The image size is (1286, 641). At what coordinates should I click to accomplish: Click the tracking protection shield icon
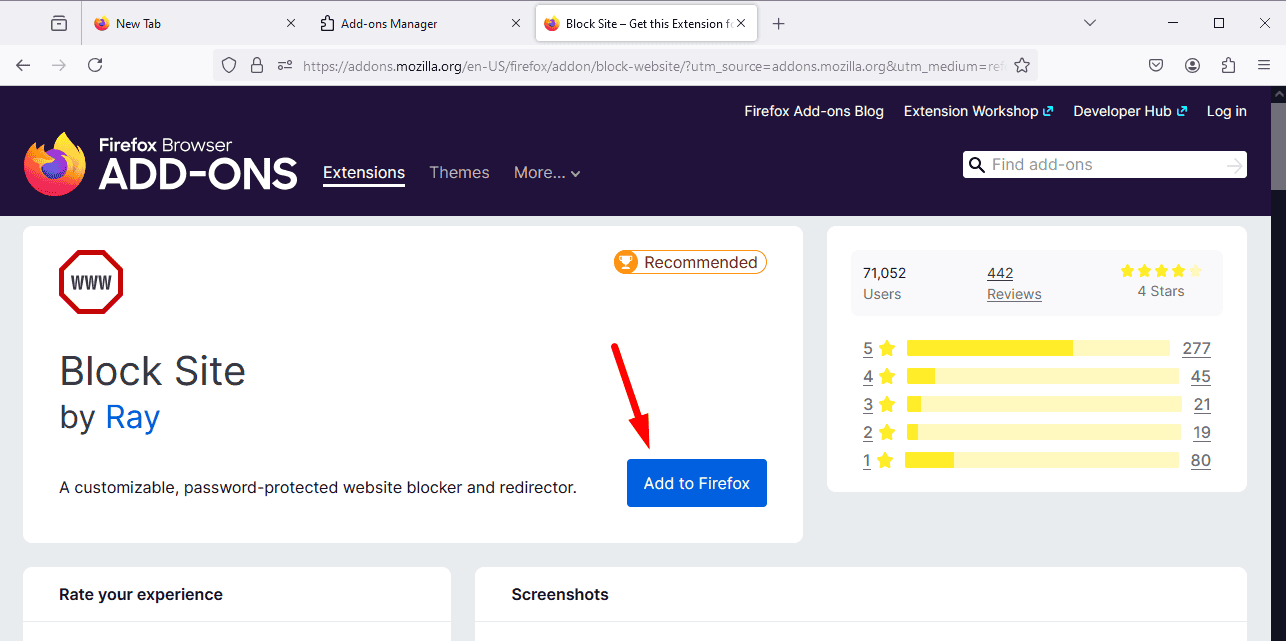click(229, 65)
